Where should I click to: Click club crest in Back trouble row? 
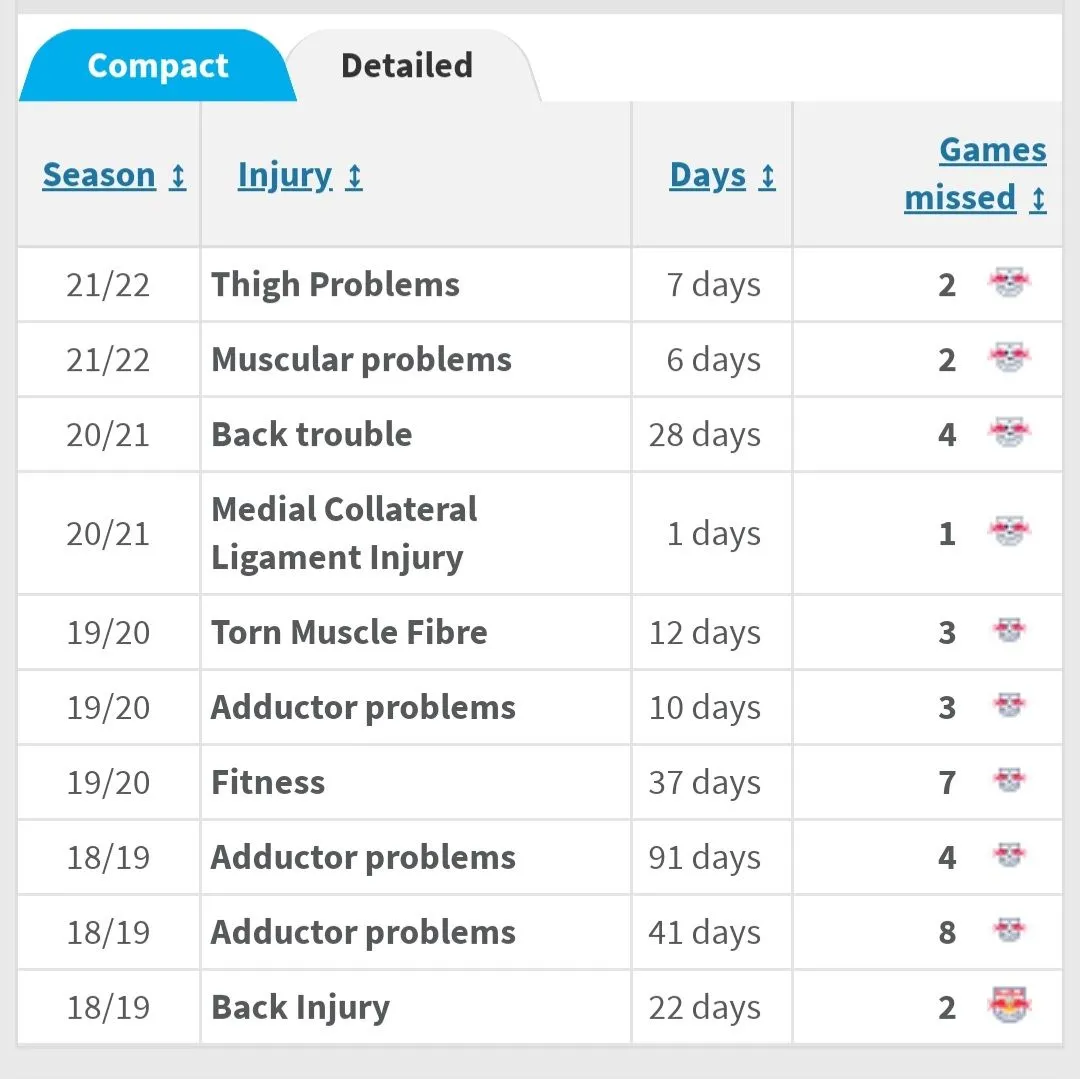point(1008,433)
